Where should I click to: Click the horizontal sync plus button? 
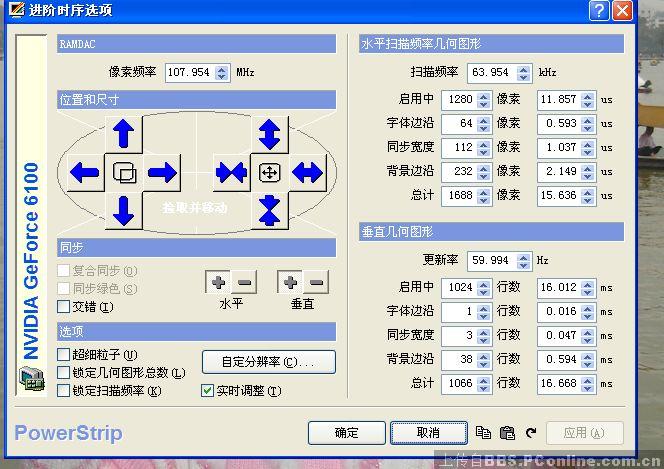[x=218, y=282]
